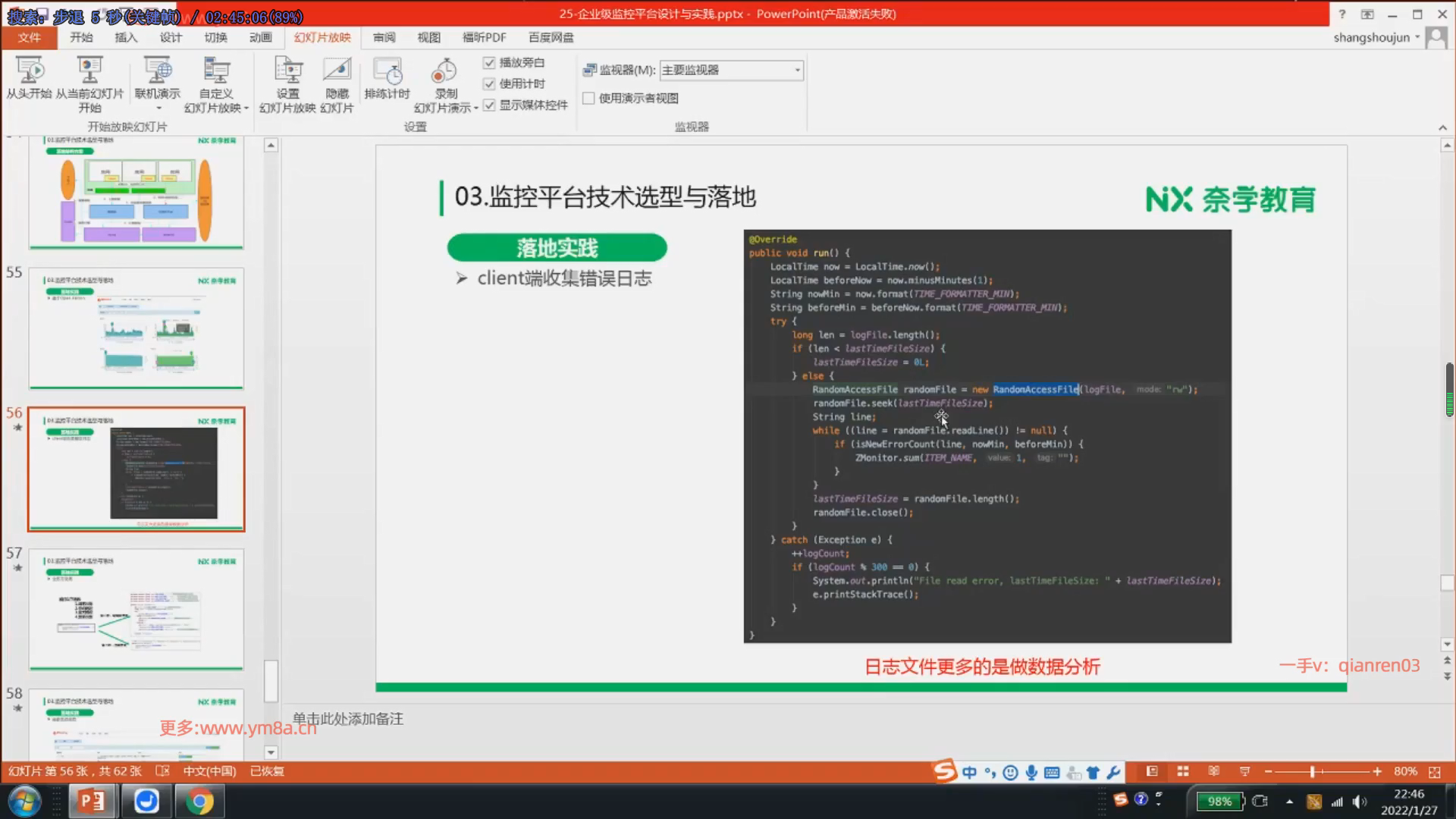Expand 自定义幻灯片放映 dropdown

click(x=246, y=108)
